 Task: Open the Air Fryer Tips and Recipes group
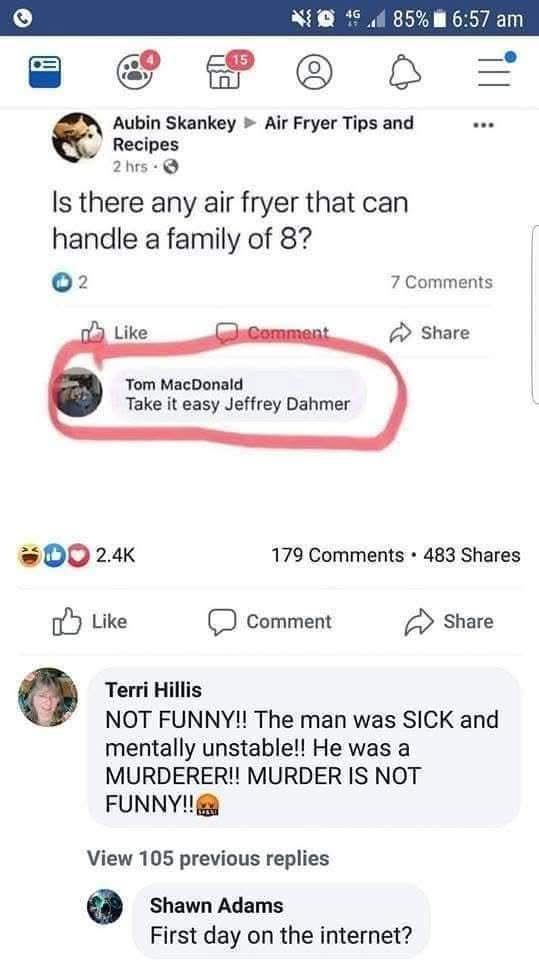263,133
